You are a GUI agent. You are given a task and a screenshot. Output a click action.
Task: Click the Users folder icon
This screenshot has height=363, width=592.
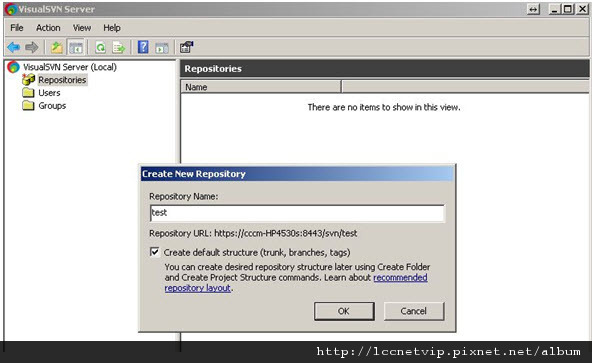(x=28, y=93)
